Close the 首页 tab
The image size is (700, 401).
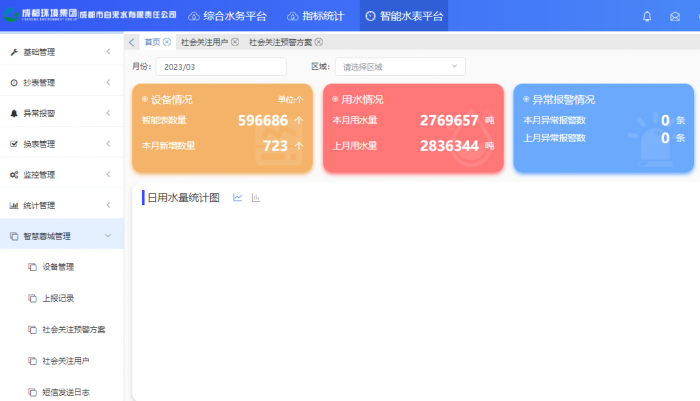[x=167, y=42]
